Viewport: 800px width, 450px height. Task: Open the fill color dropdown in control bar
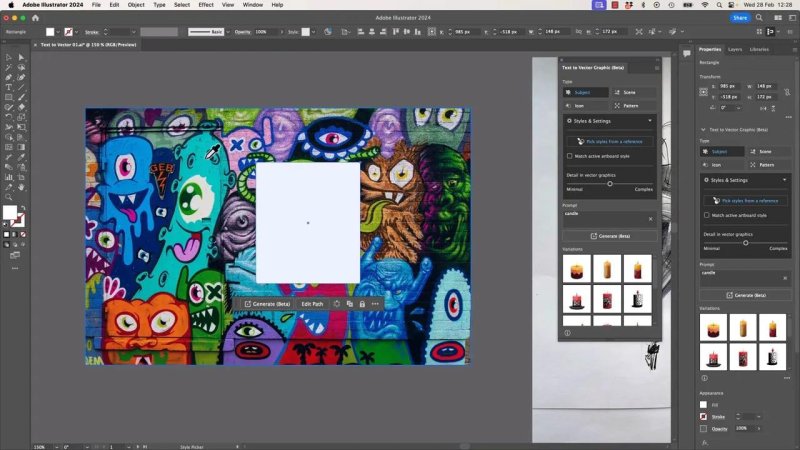[58, 32]
